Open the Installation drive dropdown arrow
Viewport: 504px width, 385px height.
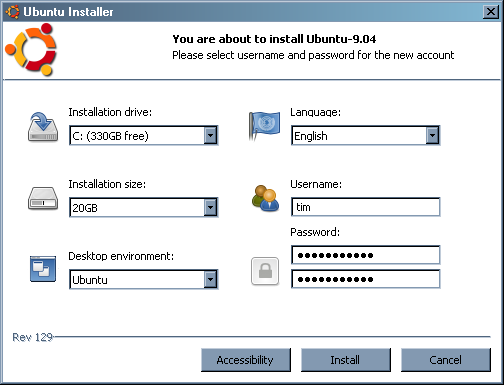(210, 135)
